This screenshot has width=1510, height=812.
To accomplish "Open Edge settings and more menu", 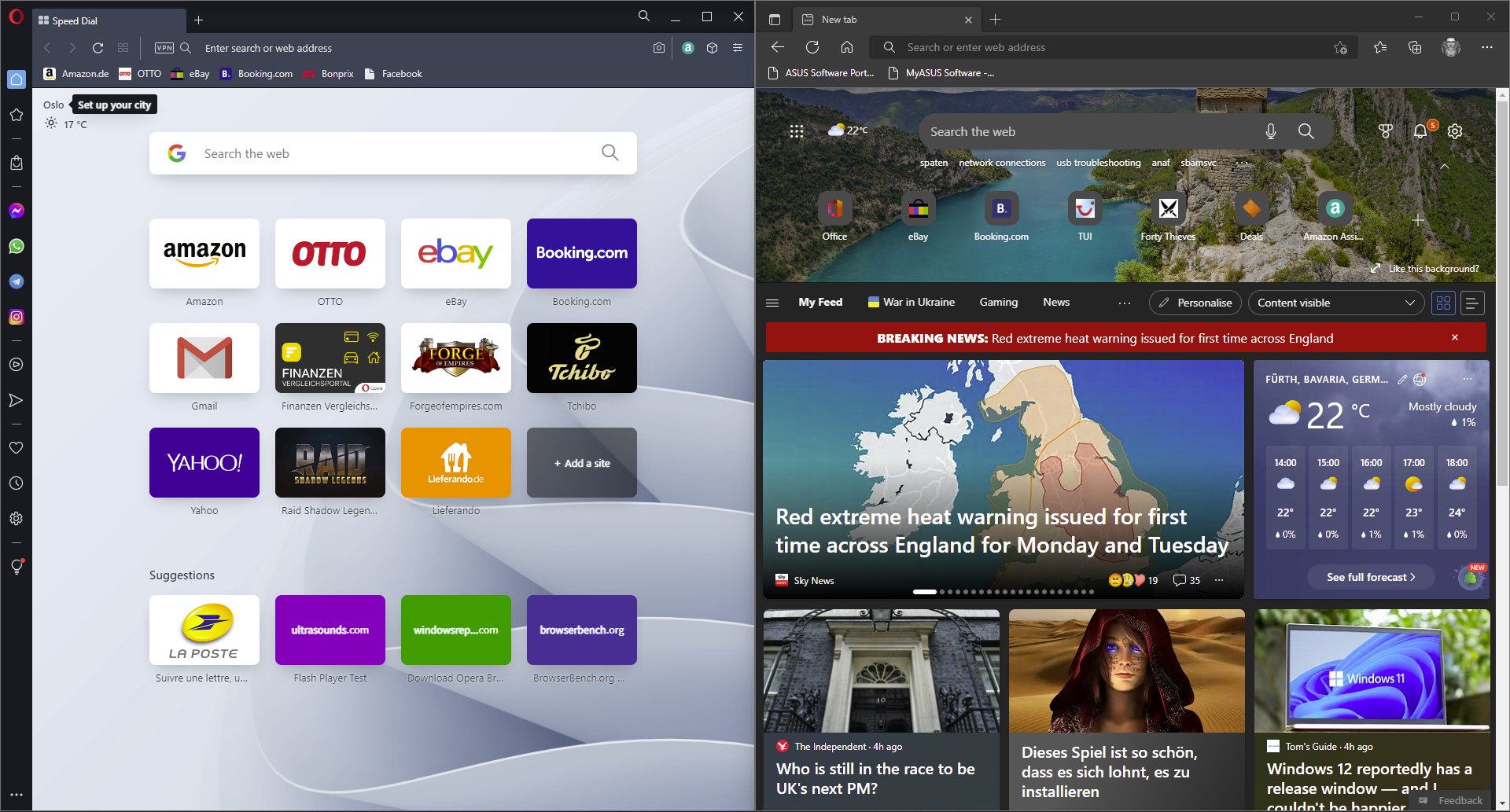I will tap(1486, 47).
